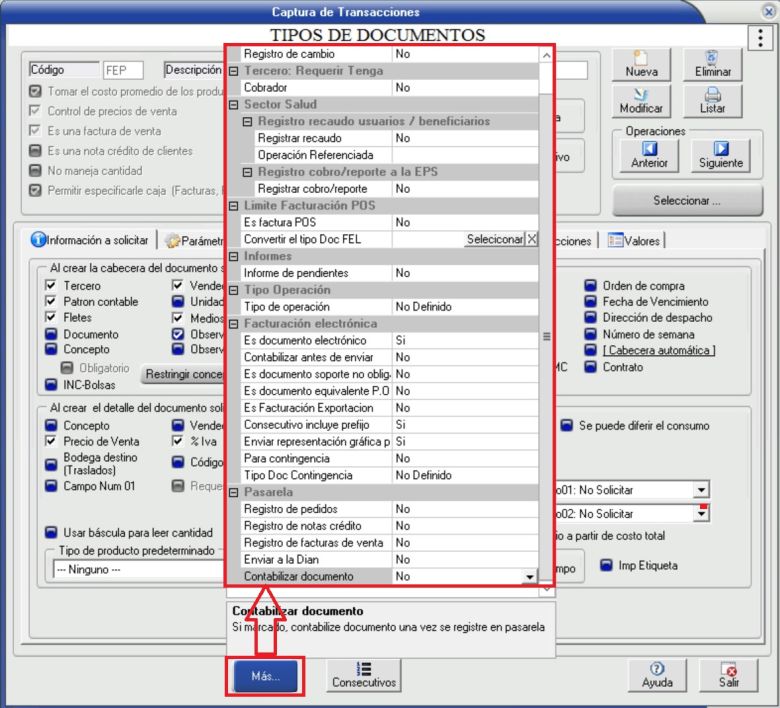780x708 pixels.
Task: Click the Seleccionar ... button
Action: [x=686, y=201]
